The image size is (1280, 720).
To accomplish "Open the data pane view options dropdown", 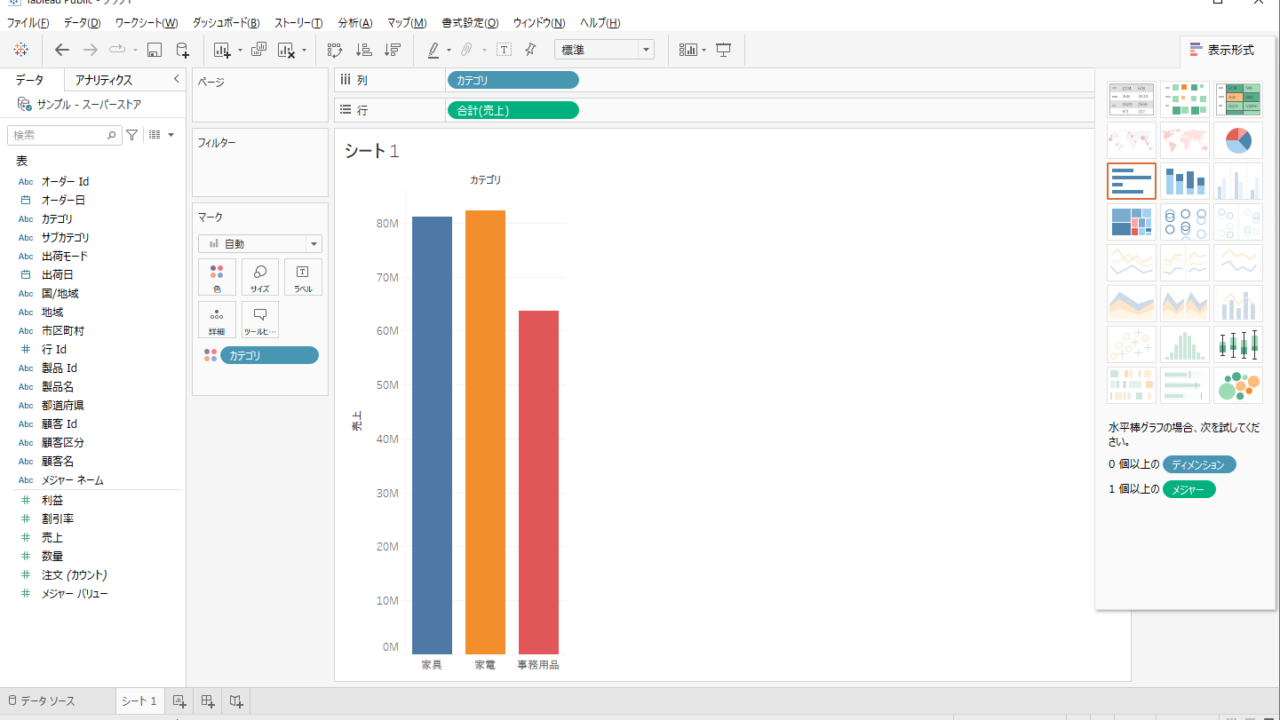I will 161,135.
